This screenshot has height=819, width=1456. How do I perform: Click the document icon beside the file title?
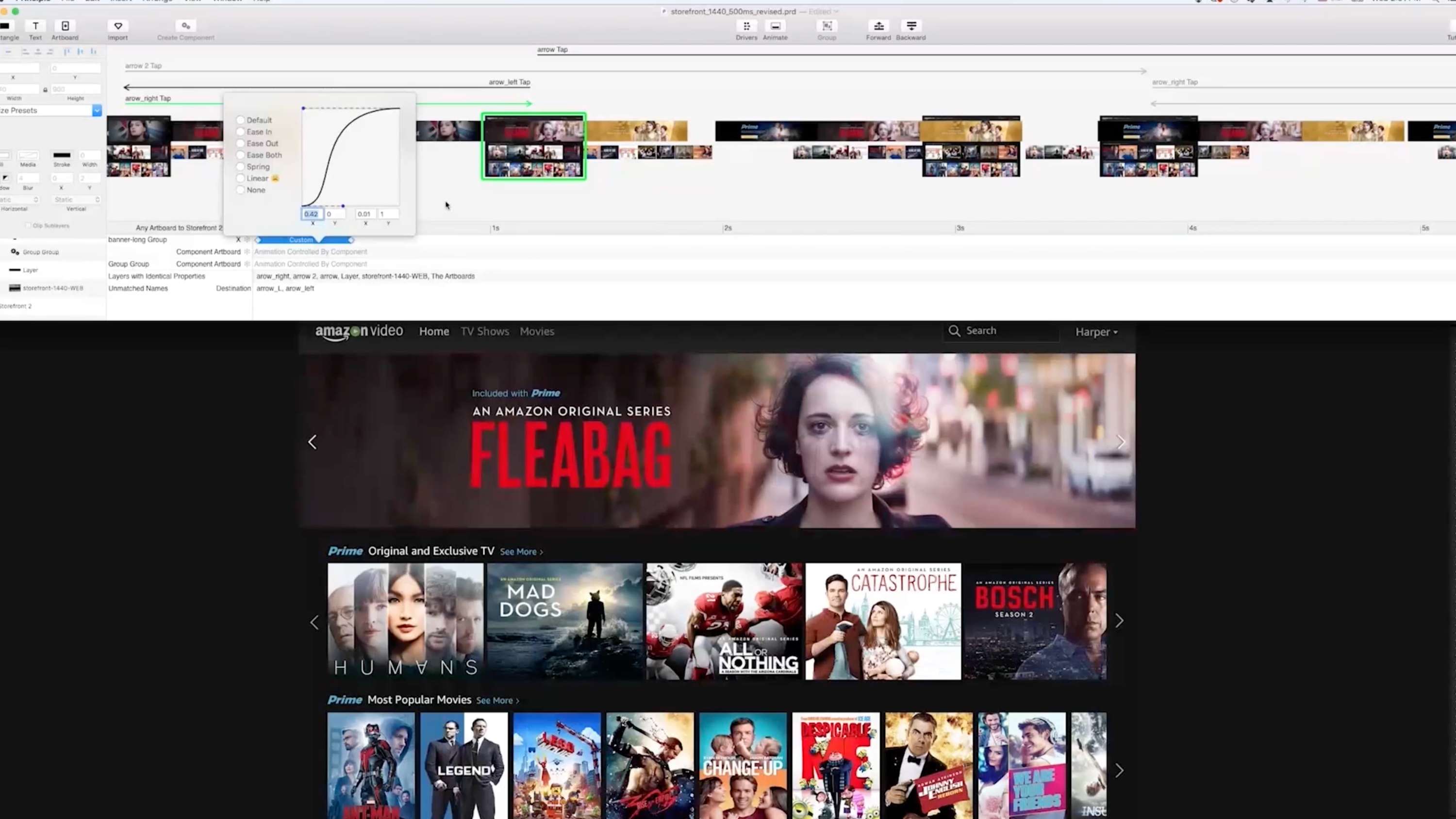pyautogui.click(x=664, y=11)
